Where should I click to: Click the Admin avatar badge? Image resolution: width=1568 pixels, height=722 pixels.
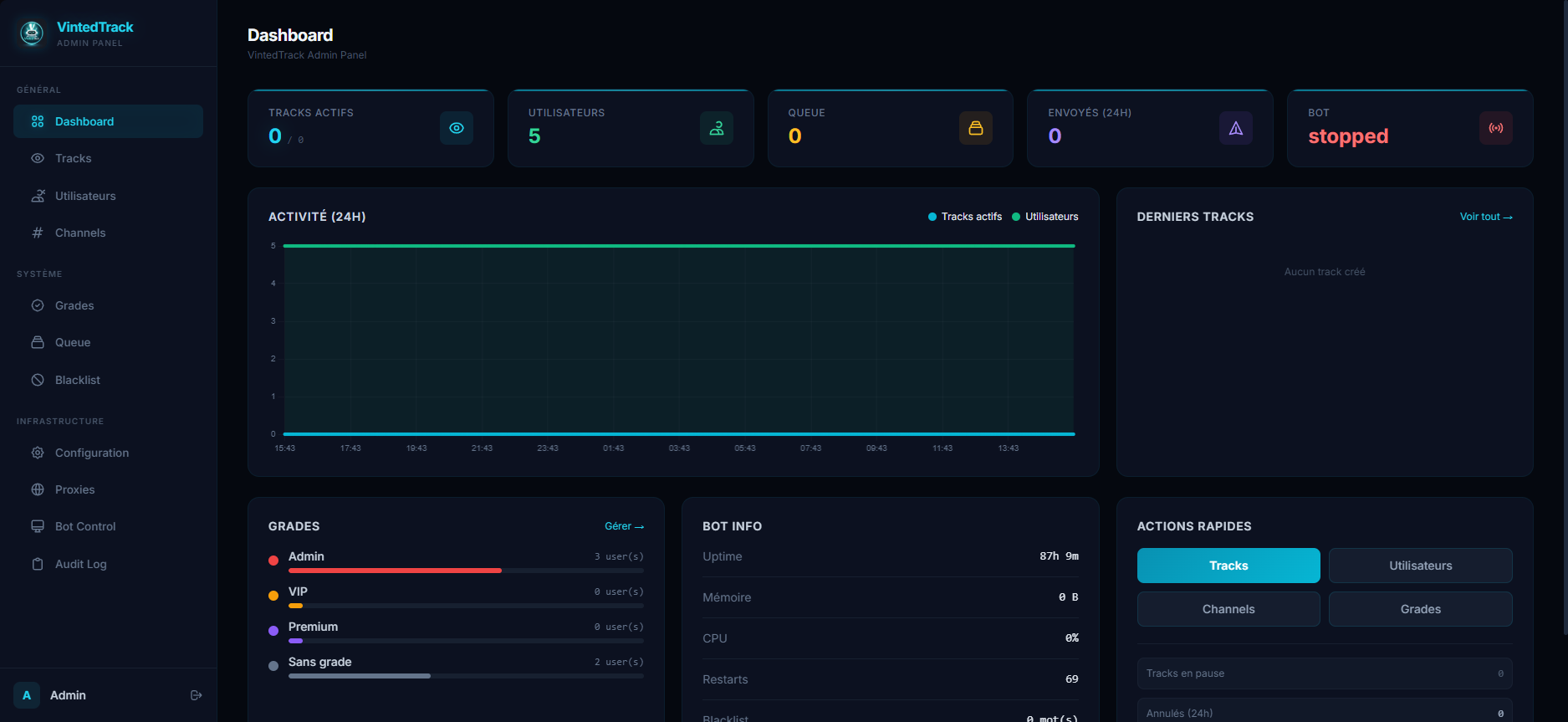point(27,695)
